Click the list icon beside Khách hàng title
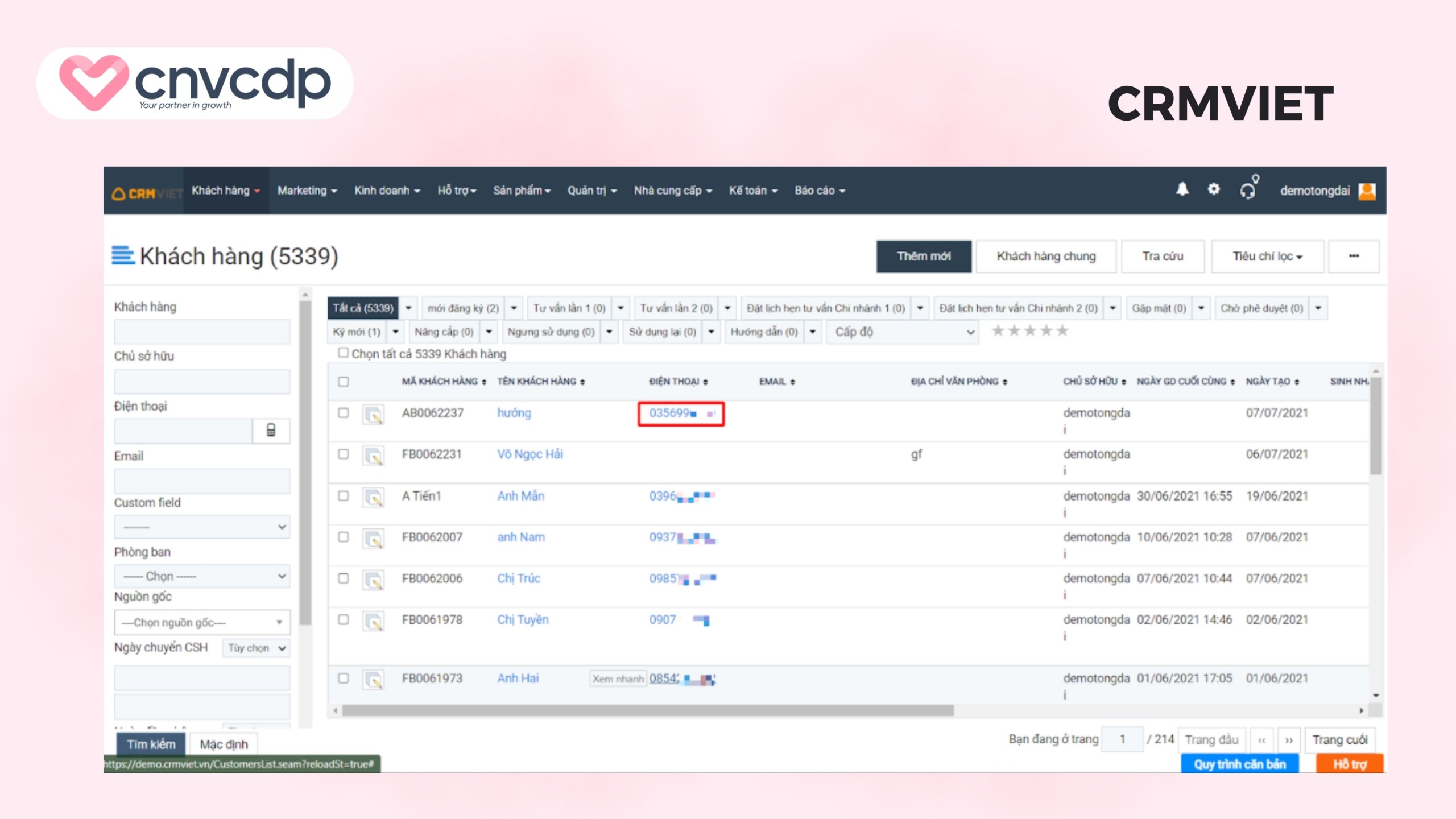 123,255
